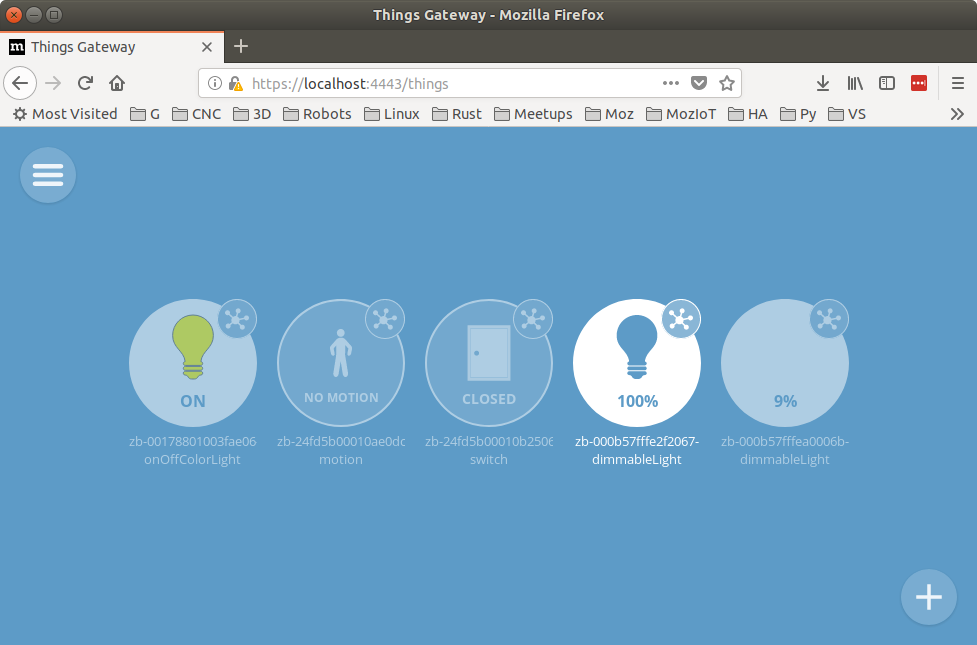Open the zb-00178801003fae06 onOffColorLight name
This screenshot has height=645, width=977.
pyautogui.click(x=193, y=450)
